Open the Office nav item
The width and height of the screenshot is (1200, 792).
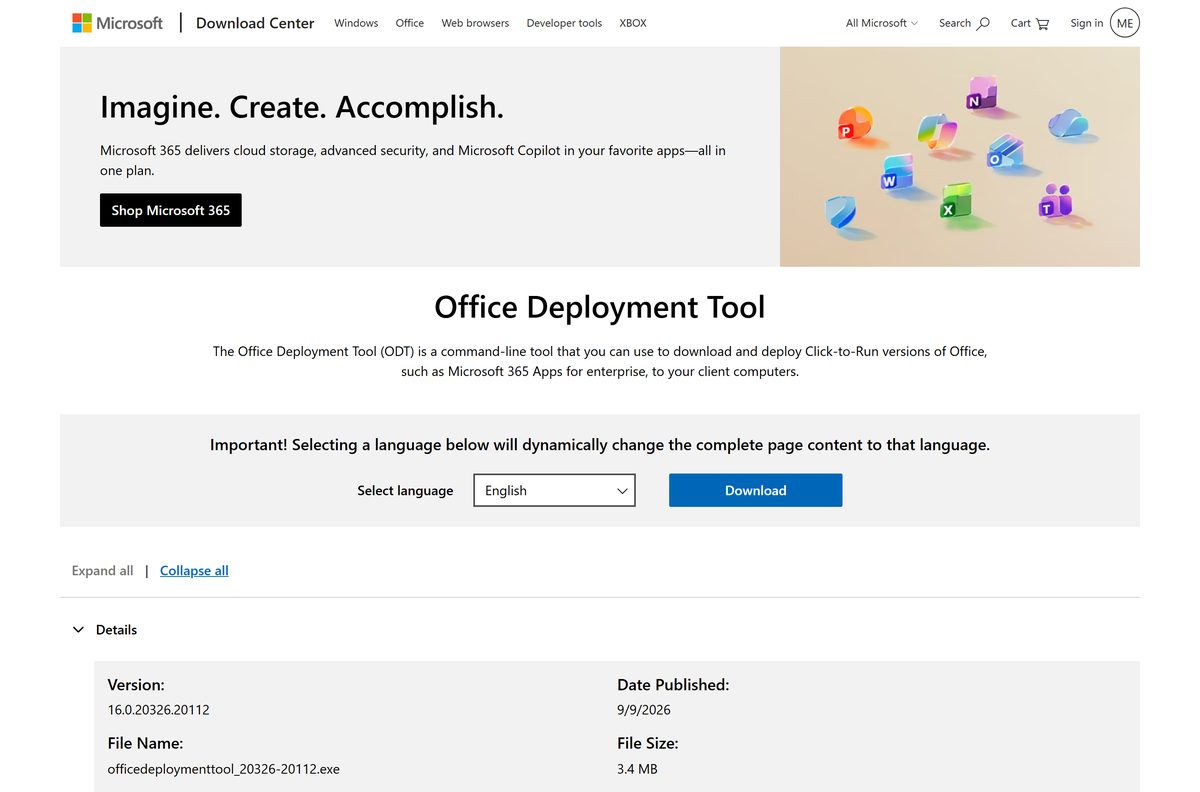(410, 23)
